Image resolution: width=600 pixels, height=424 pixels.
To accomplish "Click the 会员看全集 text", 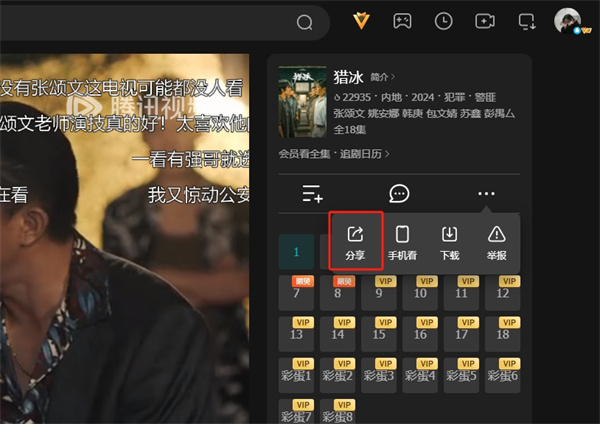I will (304, 154).
